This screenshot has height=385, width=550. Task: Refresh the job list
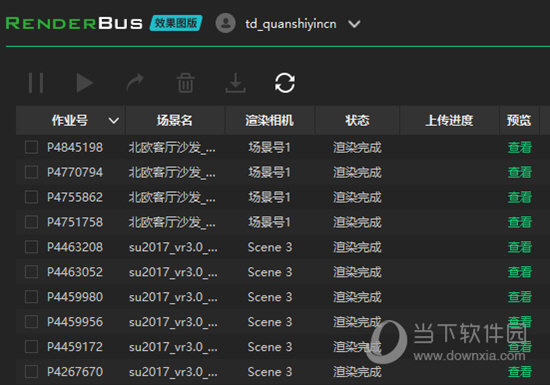click(284, 83)
